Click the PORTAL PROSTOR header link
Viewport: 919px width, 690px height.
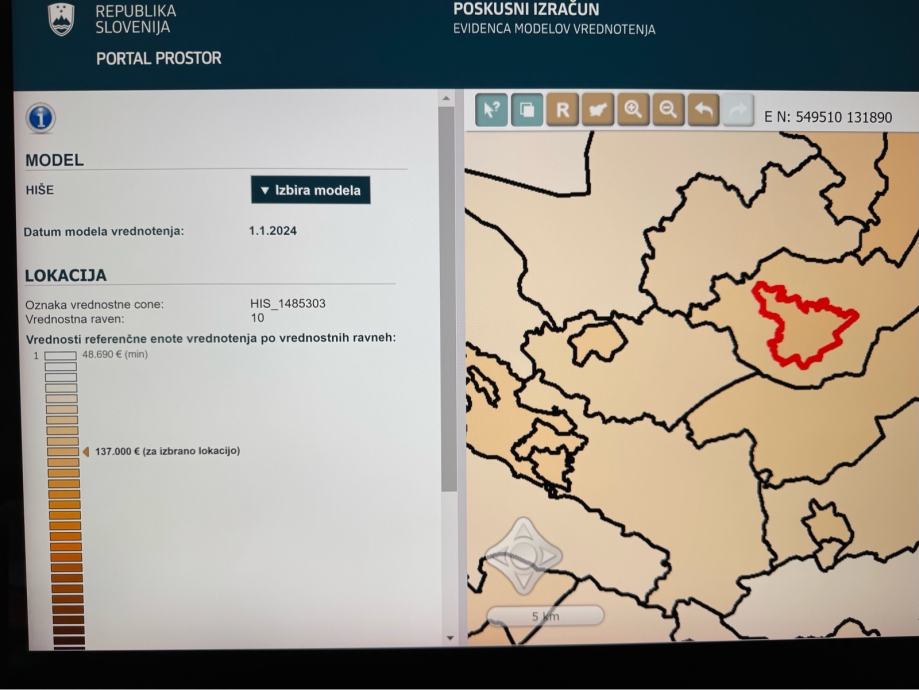[158, 58]
